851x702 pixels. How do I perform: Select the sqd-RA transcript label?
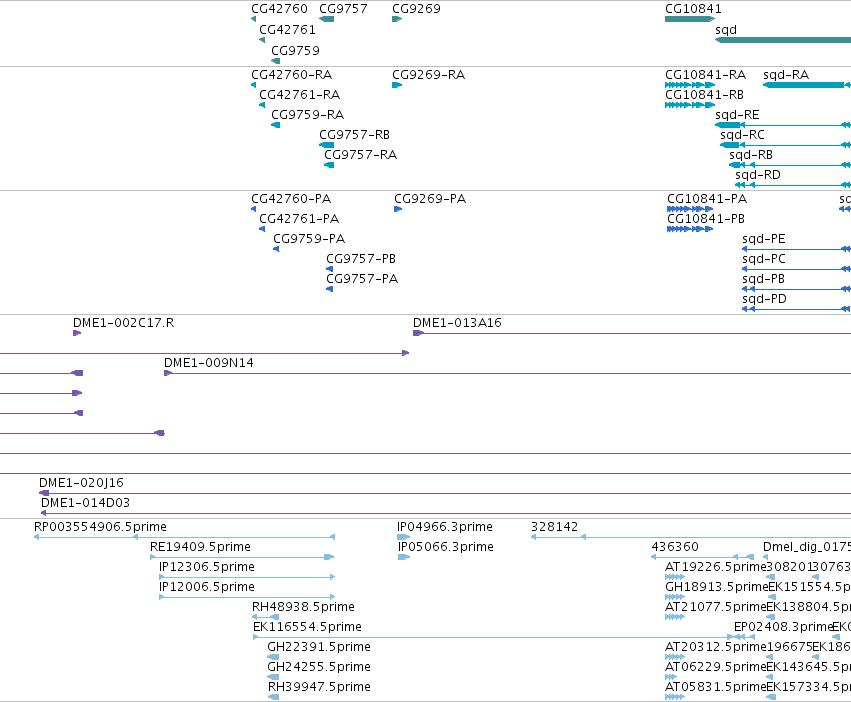pos(786,74)
